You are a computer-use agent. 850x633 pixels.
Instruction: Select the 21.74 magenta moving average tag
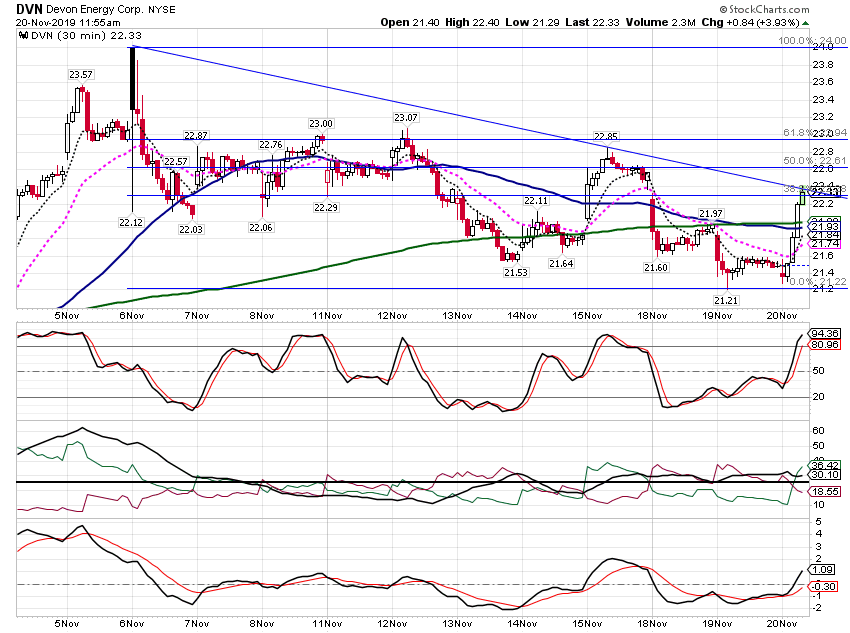click(825, 244)
